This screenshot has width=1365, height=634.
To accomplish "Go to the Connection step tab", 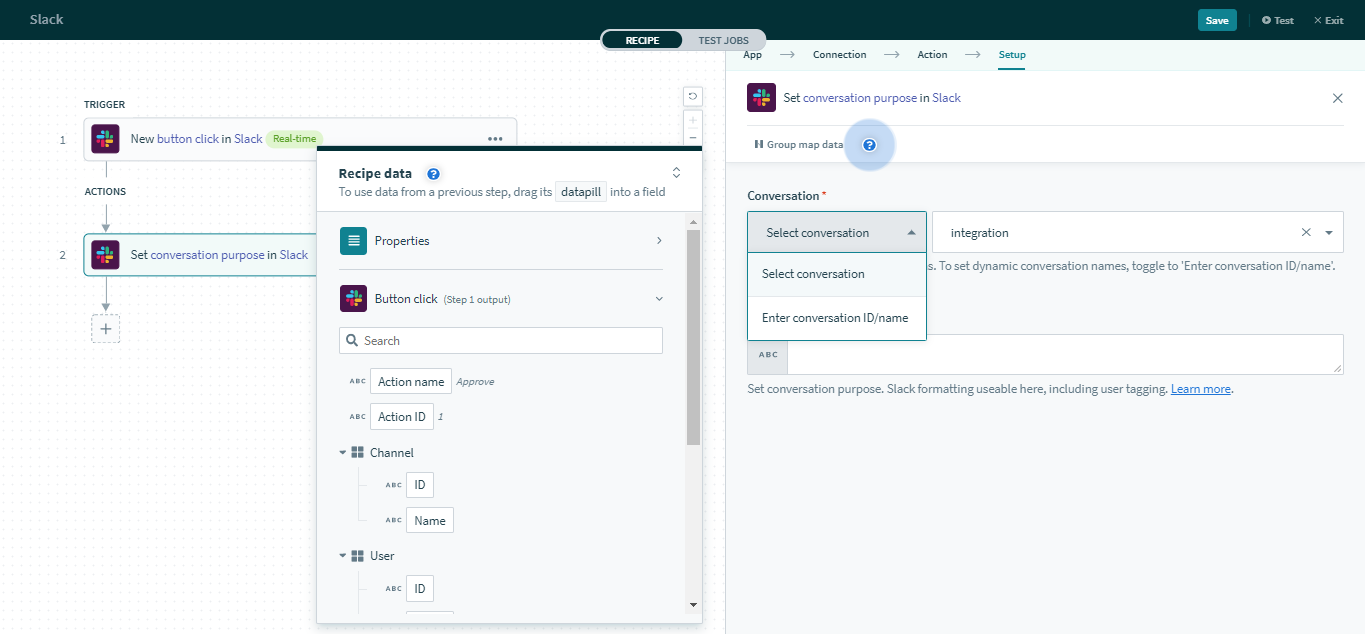I will tap(839, 55).
